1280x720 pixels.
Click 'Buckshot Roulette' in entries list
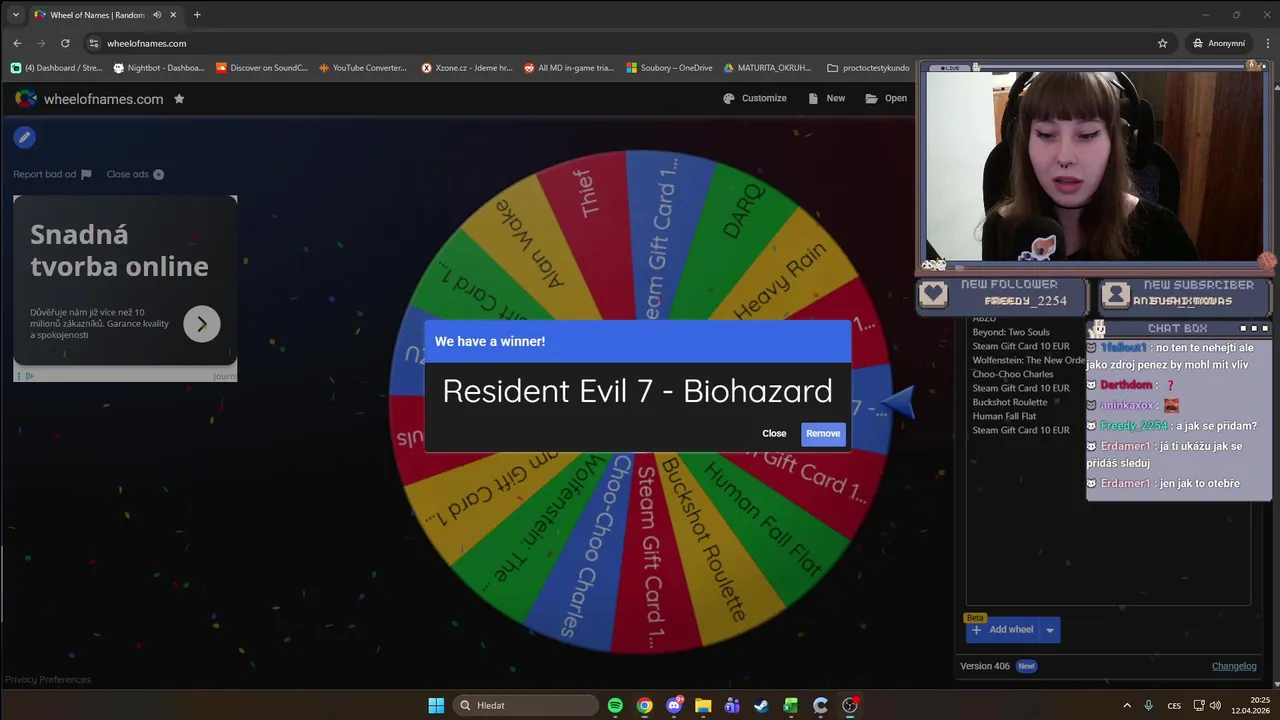[1010, 402]
